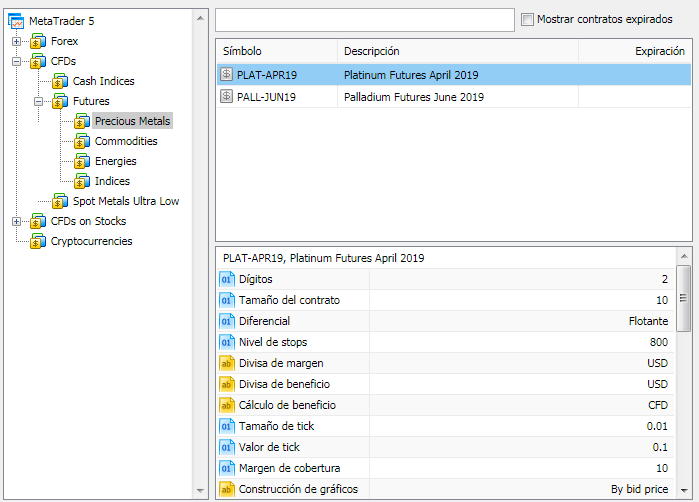Click the Forex folder icon
The height and width of the screenshot is (502, 699).
point(38,41)
